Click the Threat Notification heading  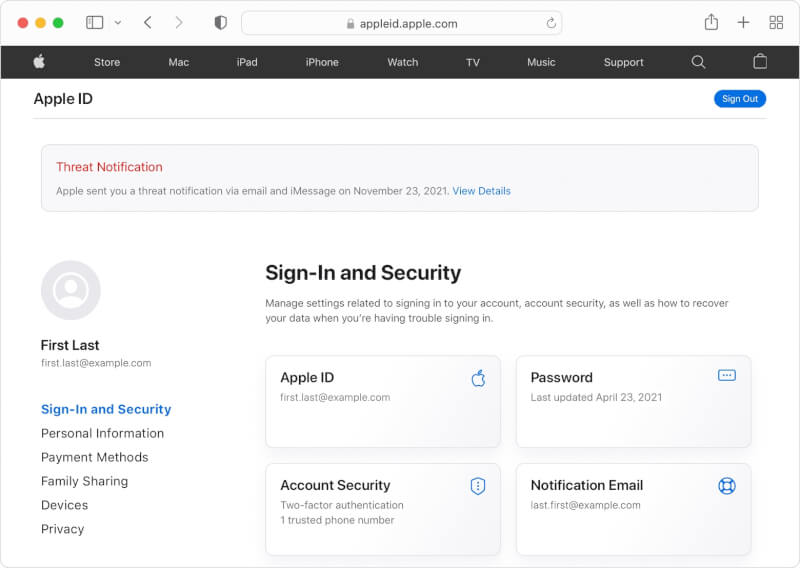tap(109, 167)
